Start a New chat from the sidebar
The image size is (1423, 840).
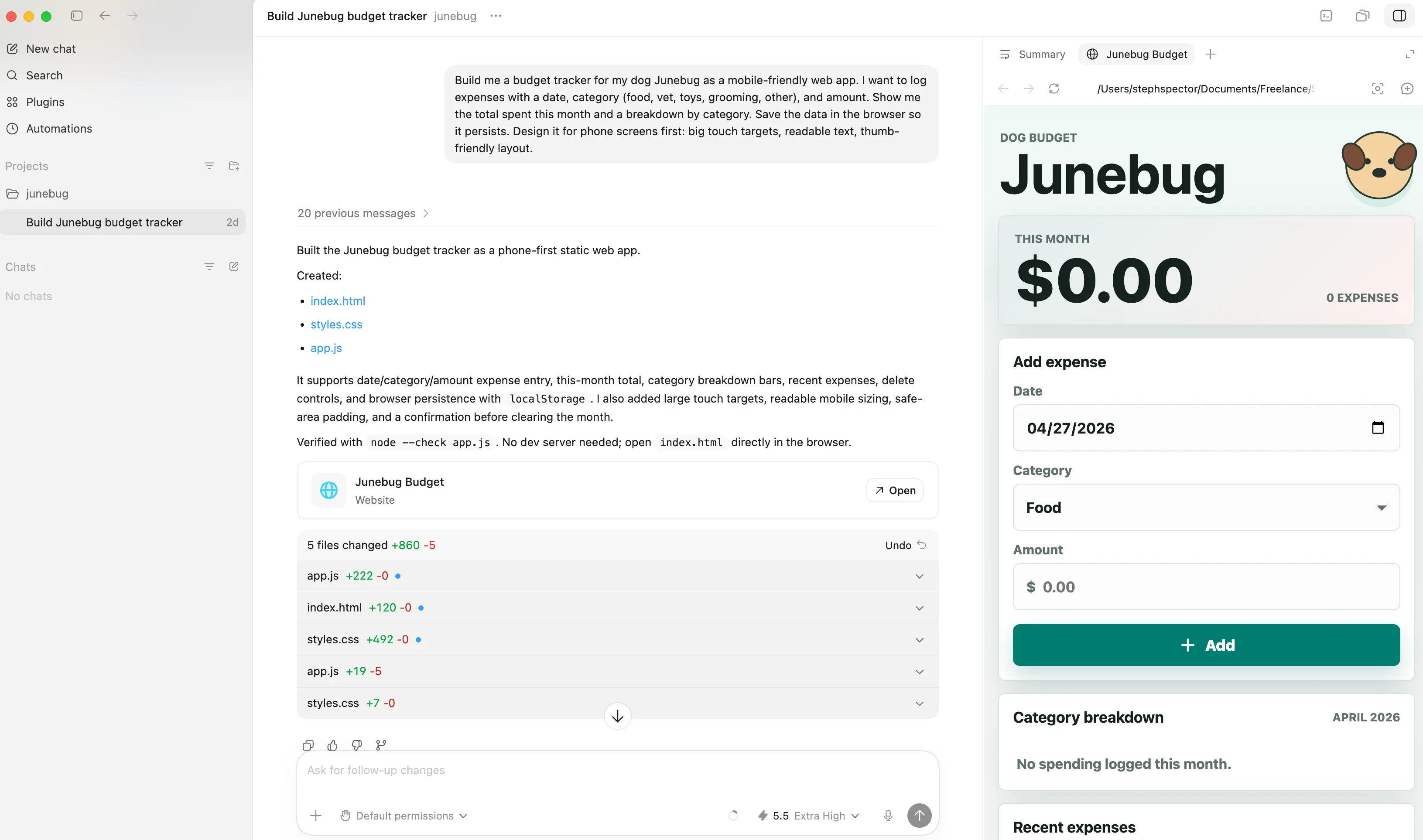click(51, 49)
